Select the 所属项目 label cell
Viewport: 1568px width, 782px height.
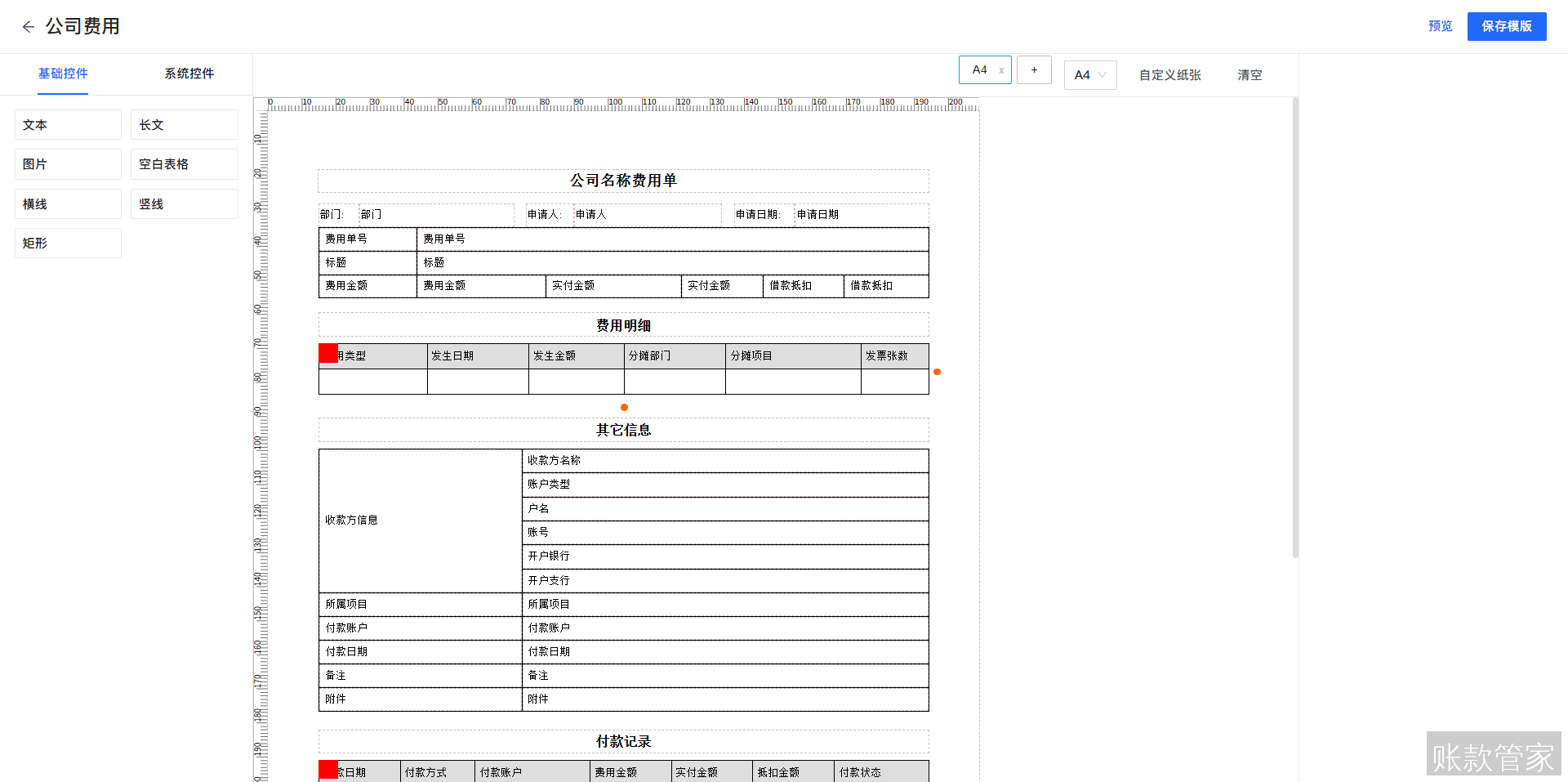coord(421,605)
